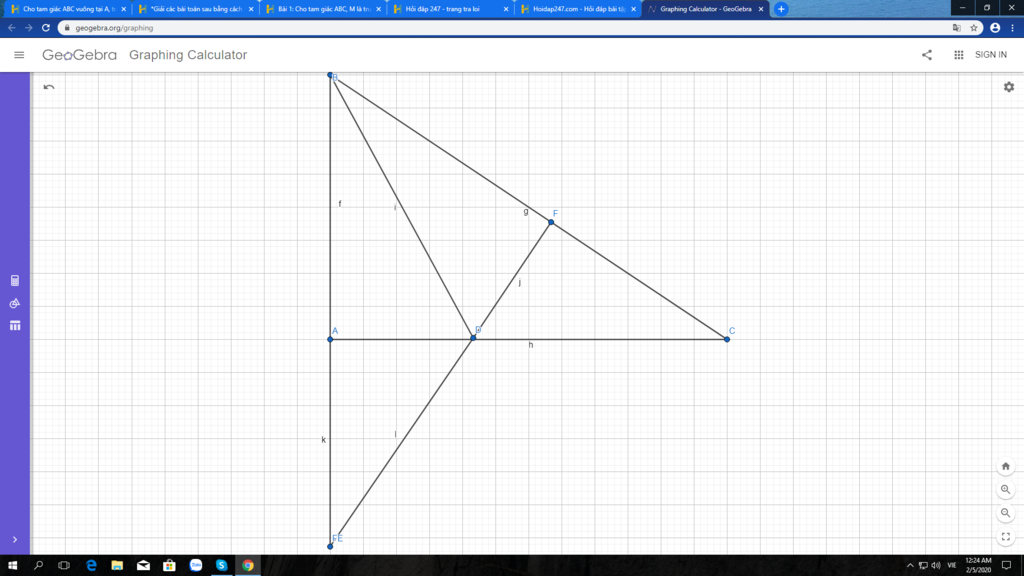1024x576 pixels.
Task: Open volume control in system tray
Action: pos(936,566)
